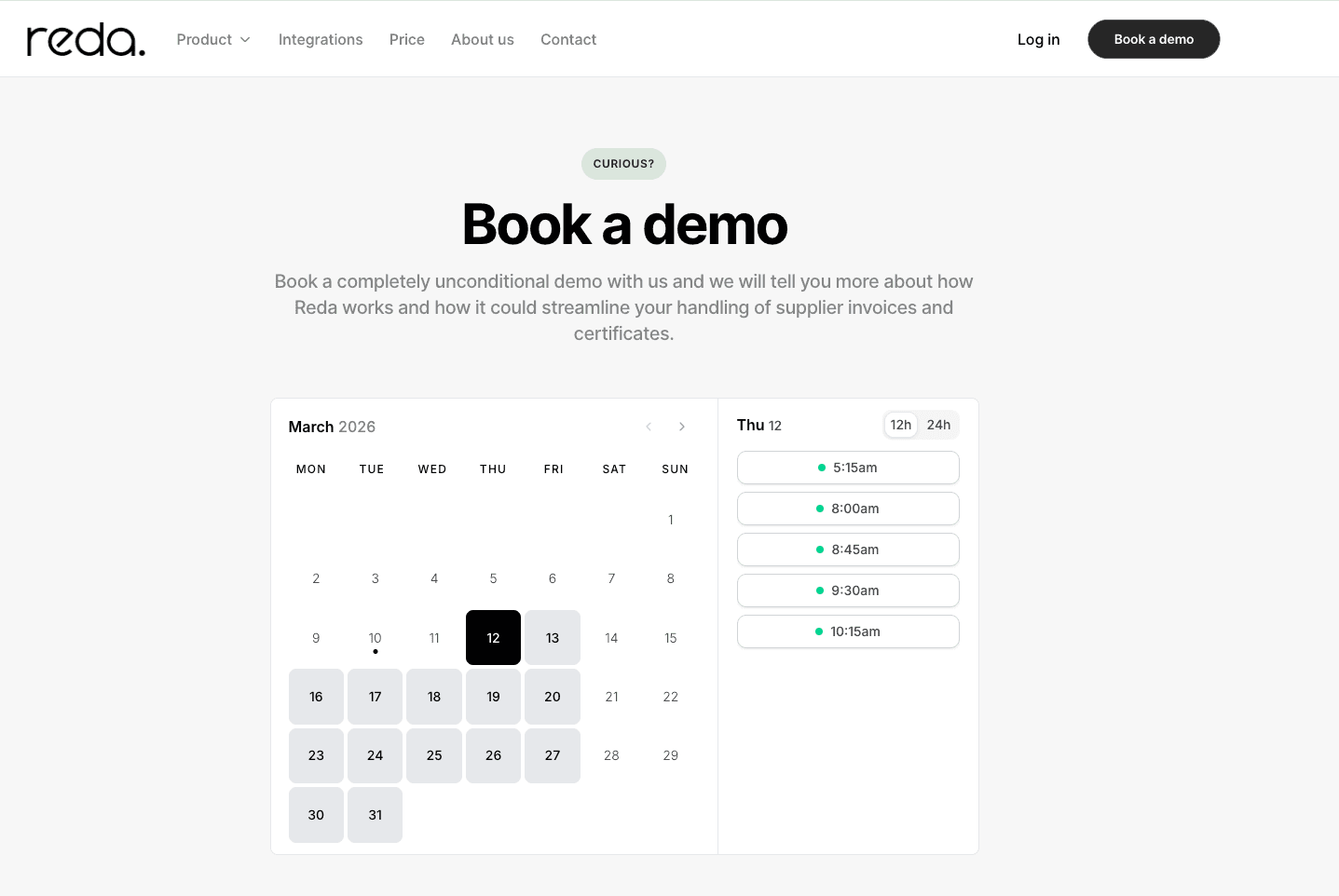Screen dimensions: 1339x896
Task: Pick March 17 on the calendar
Action: pyautogui.click(x=376, y=697)
